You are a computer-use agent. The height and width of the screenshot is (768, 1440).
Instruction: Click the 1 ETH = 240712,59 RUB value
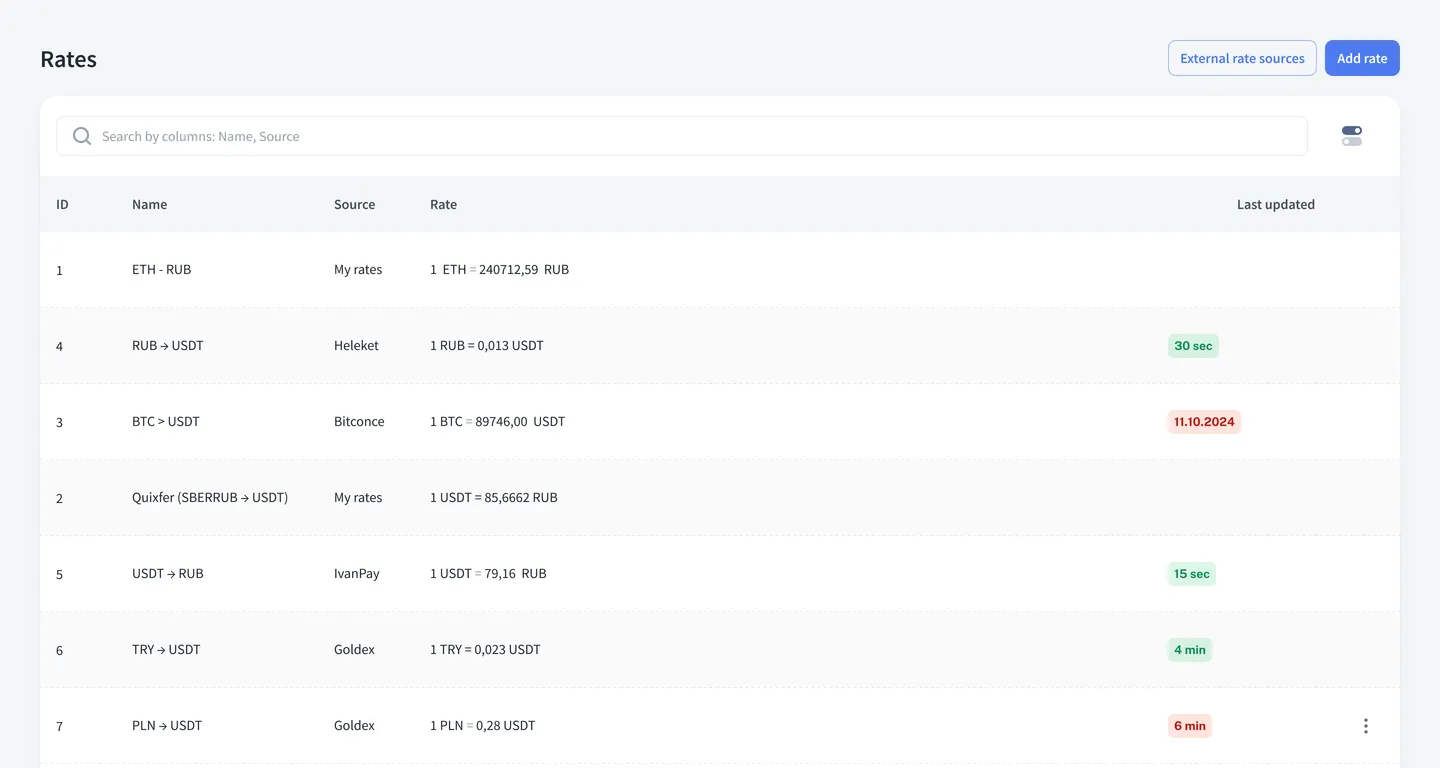coord(499,270)
